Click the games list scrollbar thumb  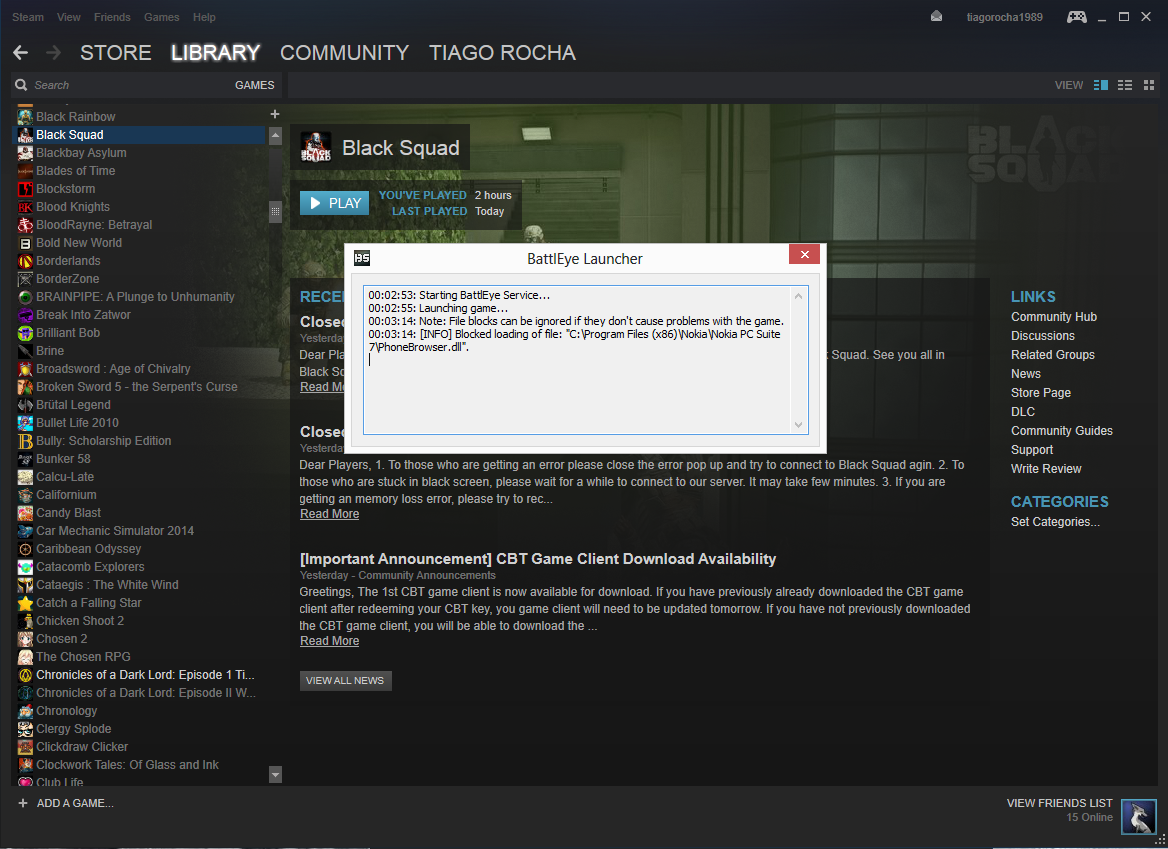(275, 212)
